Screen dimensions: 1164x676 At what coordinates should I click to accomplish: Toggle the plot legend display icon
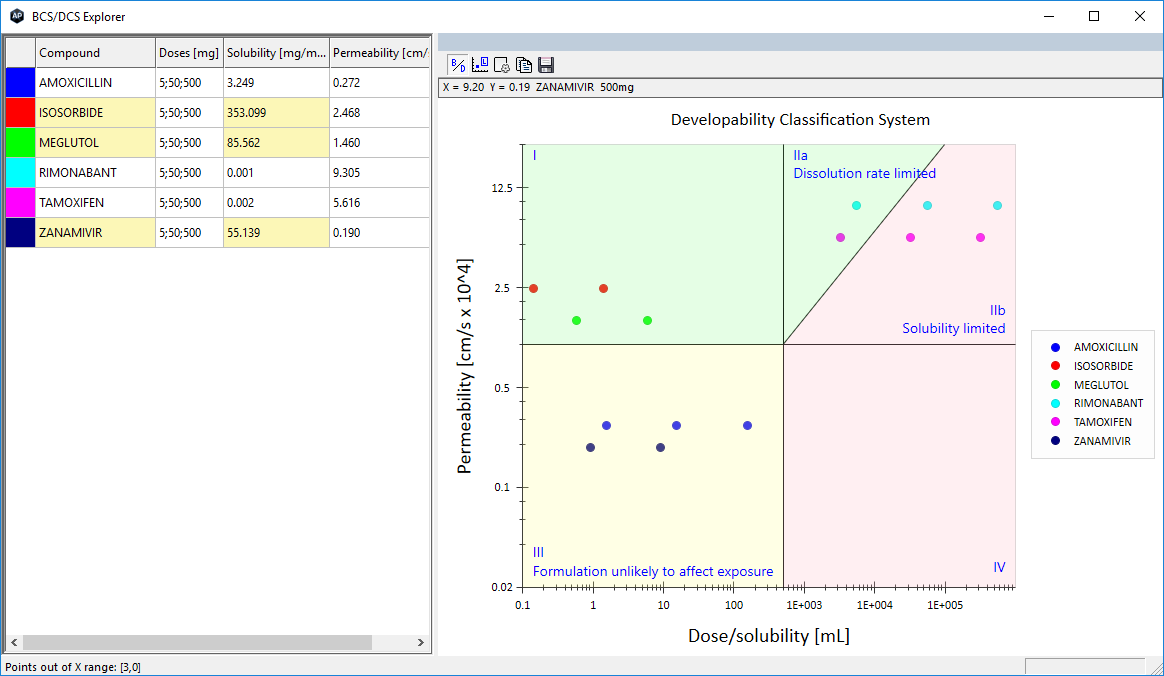480,65
